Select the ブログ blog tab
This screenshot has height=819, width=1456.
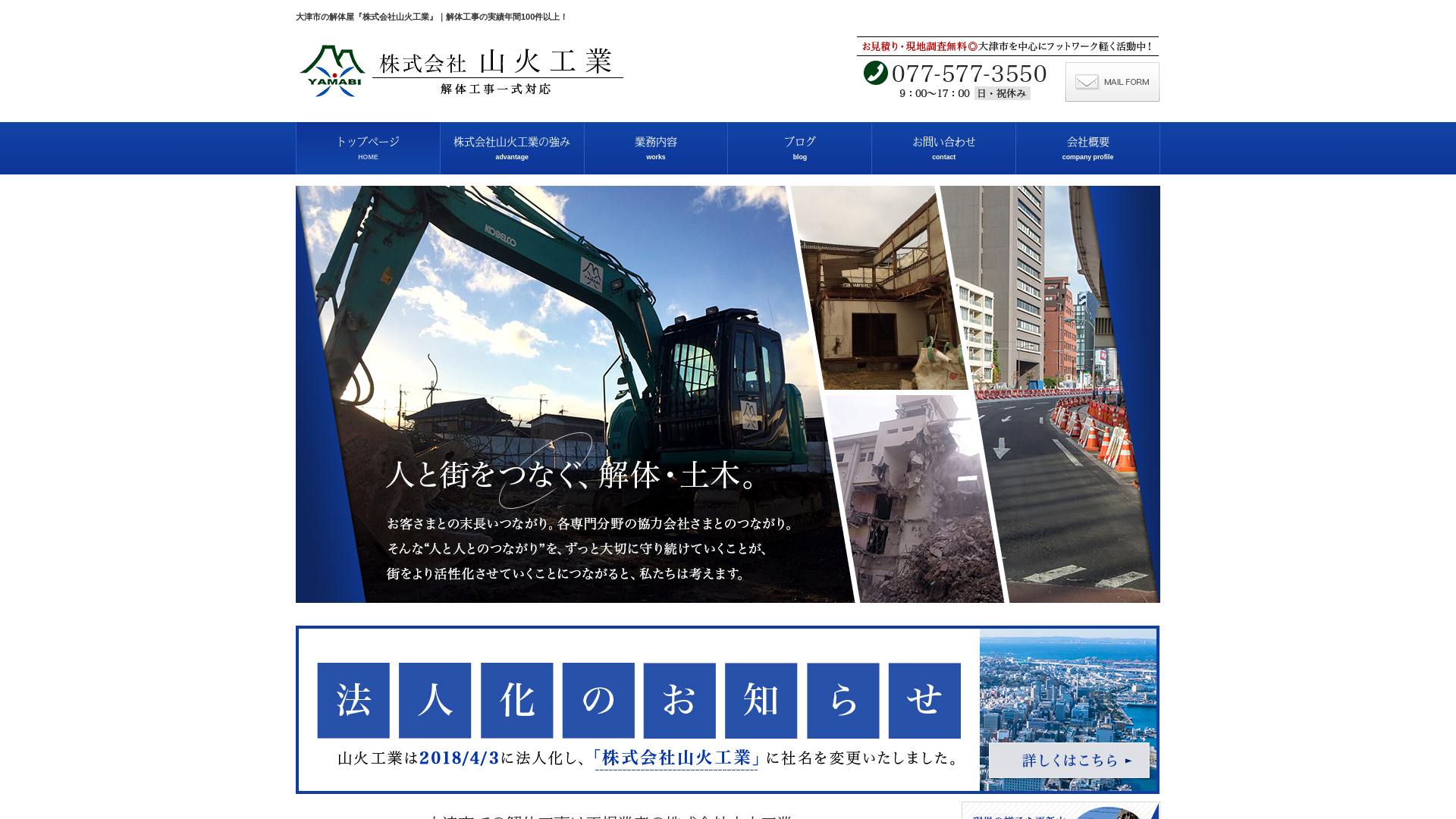[799, 148]
